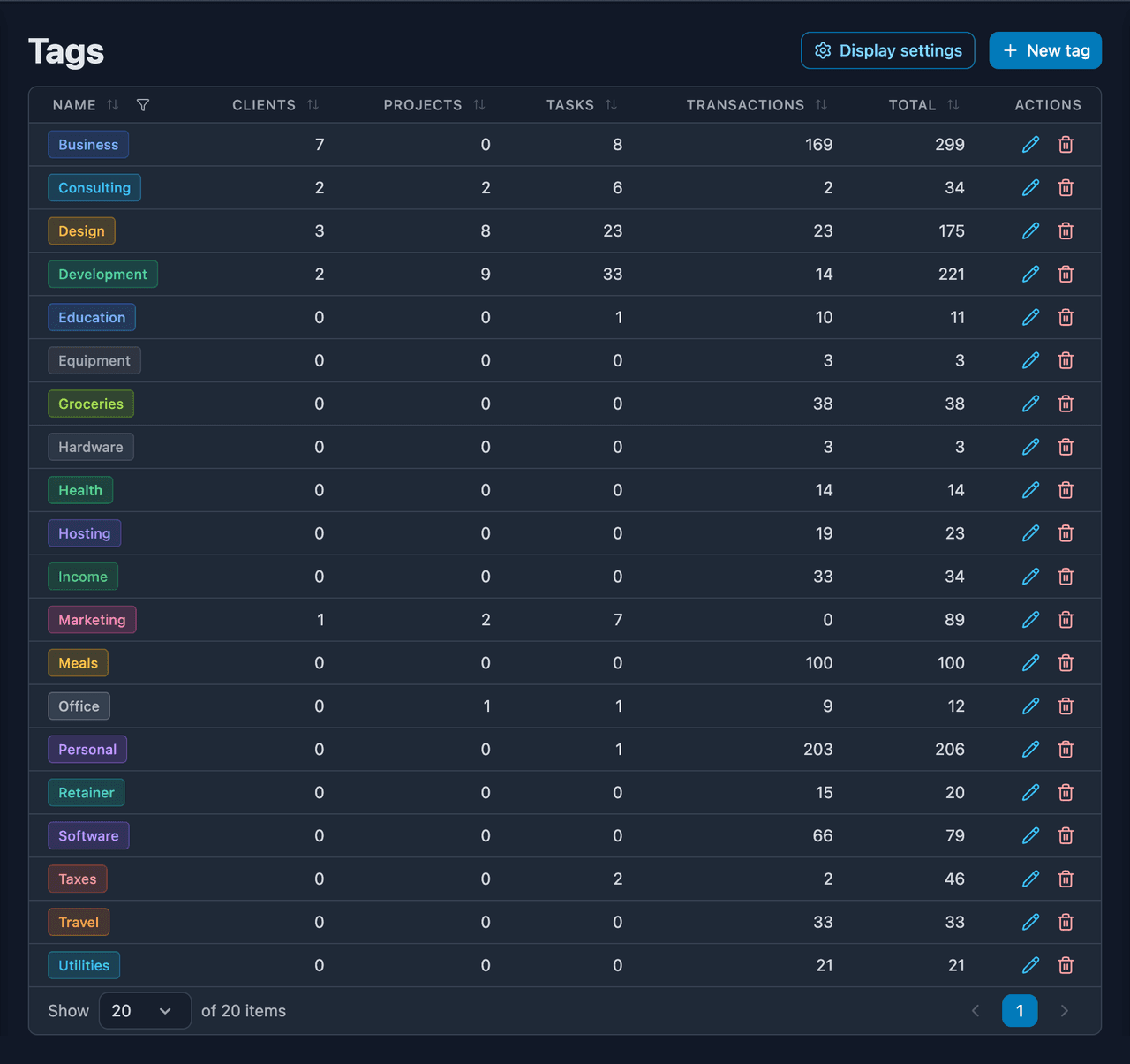Edit the Consulting tag

1030,188
